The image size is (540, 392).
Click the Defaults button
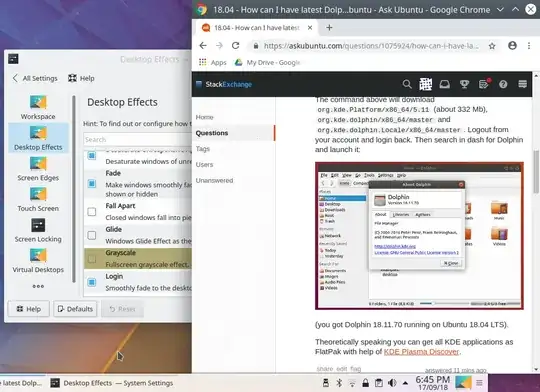coord(75,309)
